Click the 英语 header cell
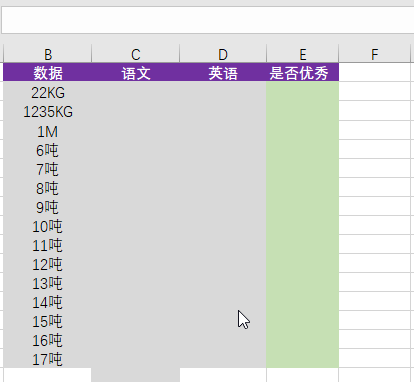Viewport: 414px width, 382px height. point(223,72)
